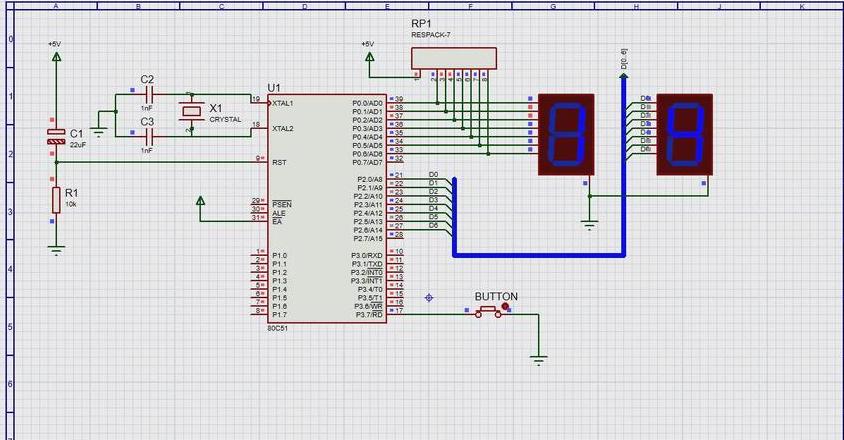Select the ground symbol below the seven-segment displays
This screenshot has height=440, width=844.
pos(589,225)
